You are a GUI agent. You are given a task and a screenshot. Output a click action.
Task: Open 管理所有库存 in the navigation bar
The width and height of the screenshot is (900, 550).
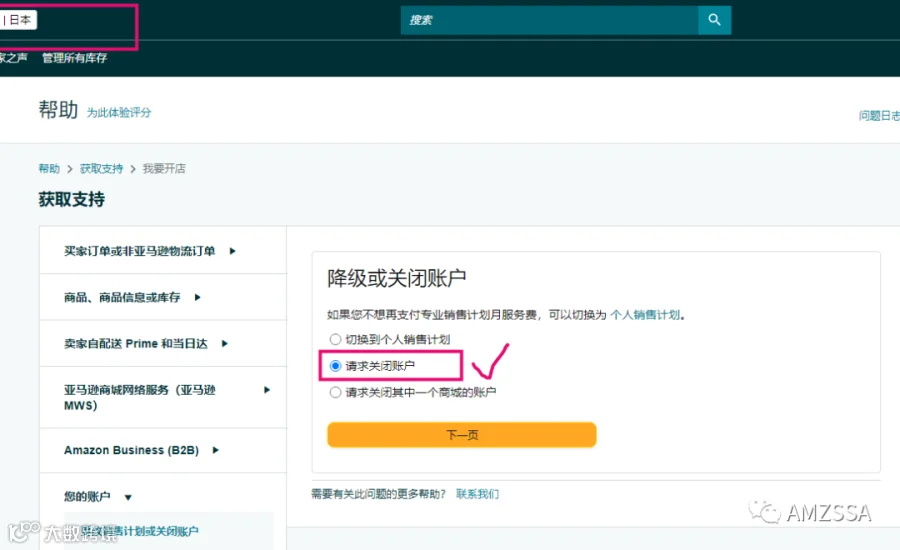click(x=75, y=57)
